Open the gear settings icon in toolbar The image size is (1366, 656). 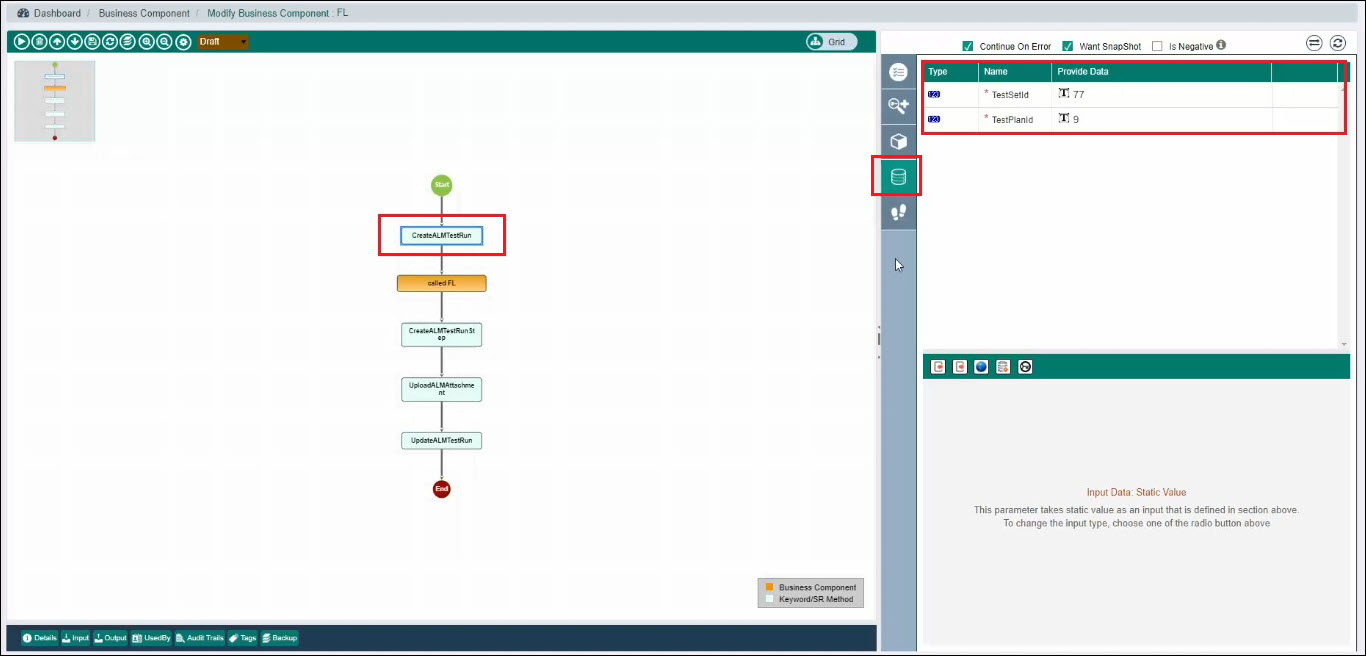(x=183, y=42)
